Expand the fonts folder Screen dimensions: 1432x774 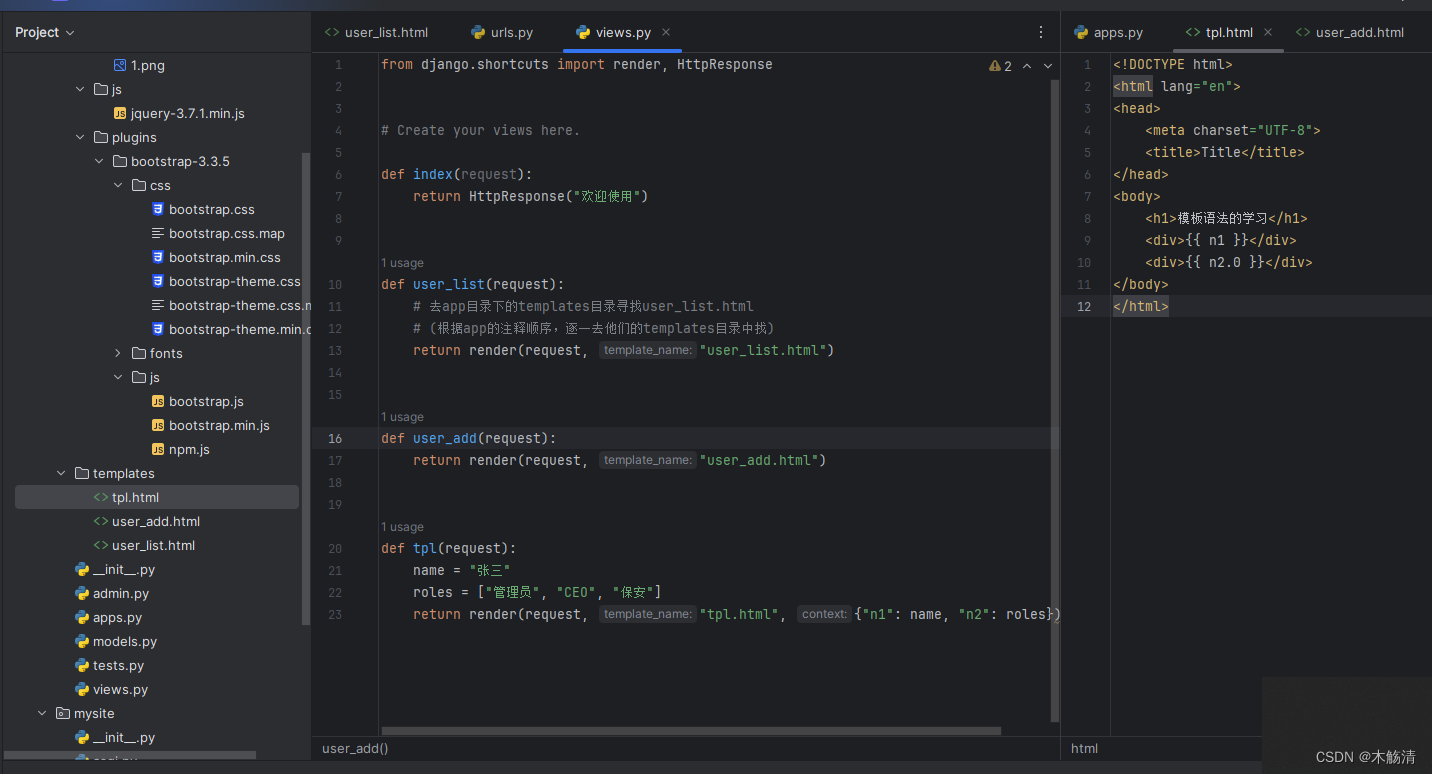118,353
